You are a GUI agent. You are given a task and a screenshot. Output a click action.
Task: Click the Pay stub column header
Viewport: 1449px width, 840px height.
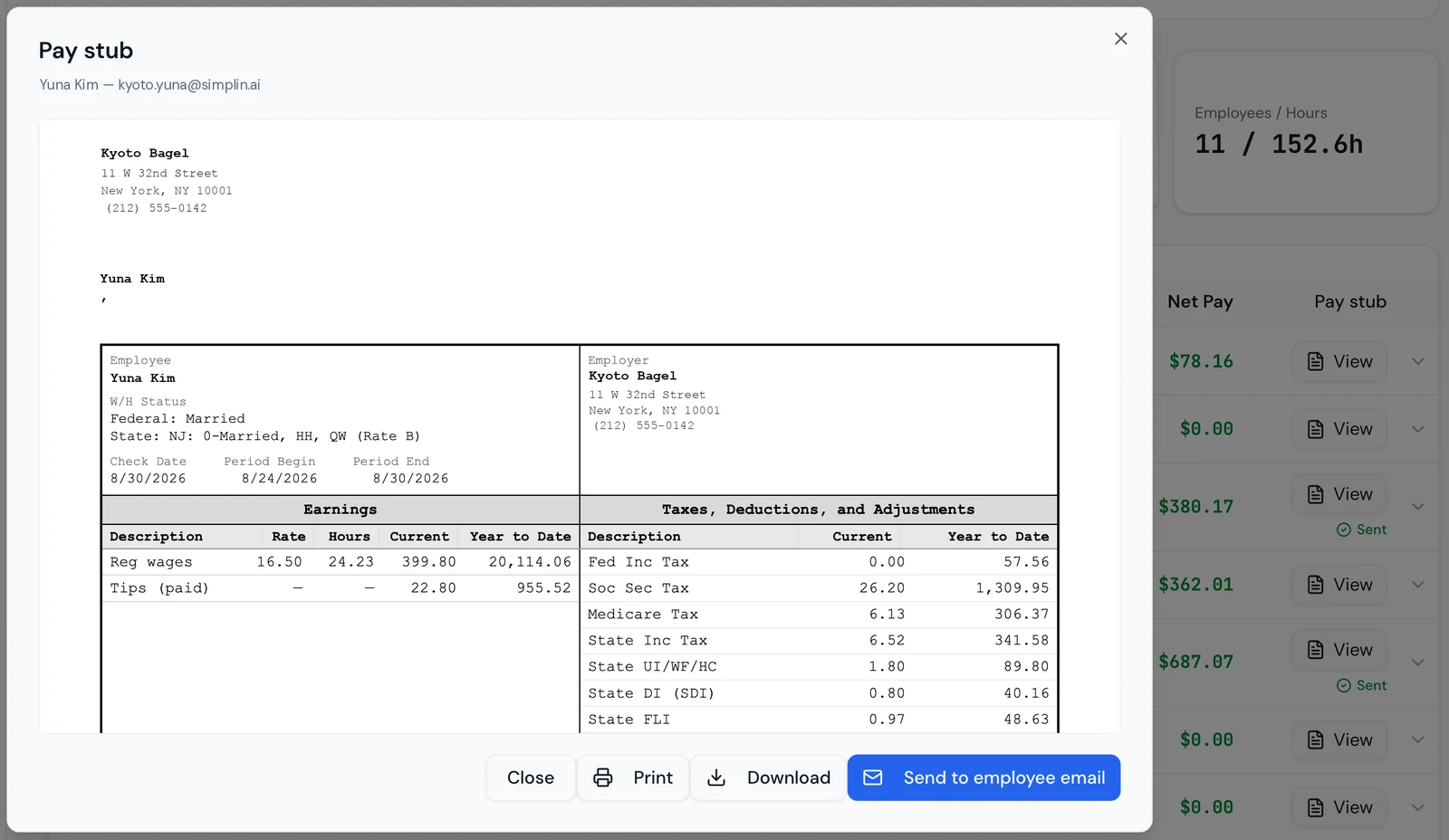point(1350,301)
